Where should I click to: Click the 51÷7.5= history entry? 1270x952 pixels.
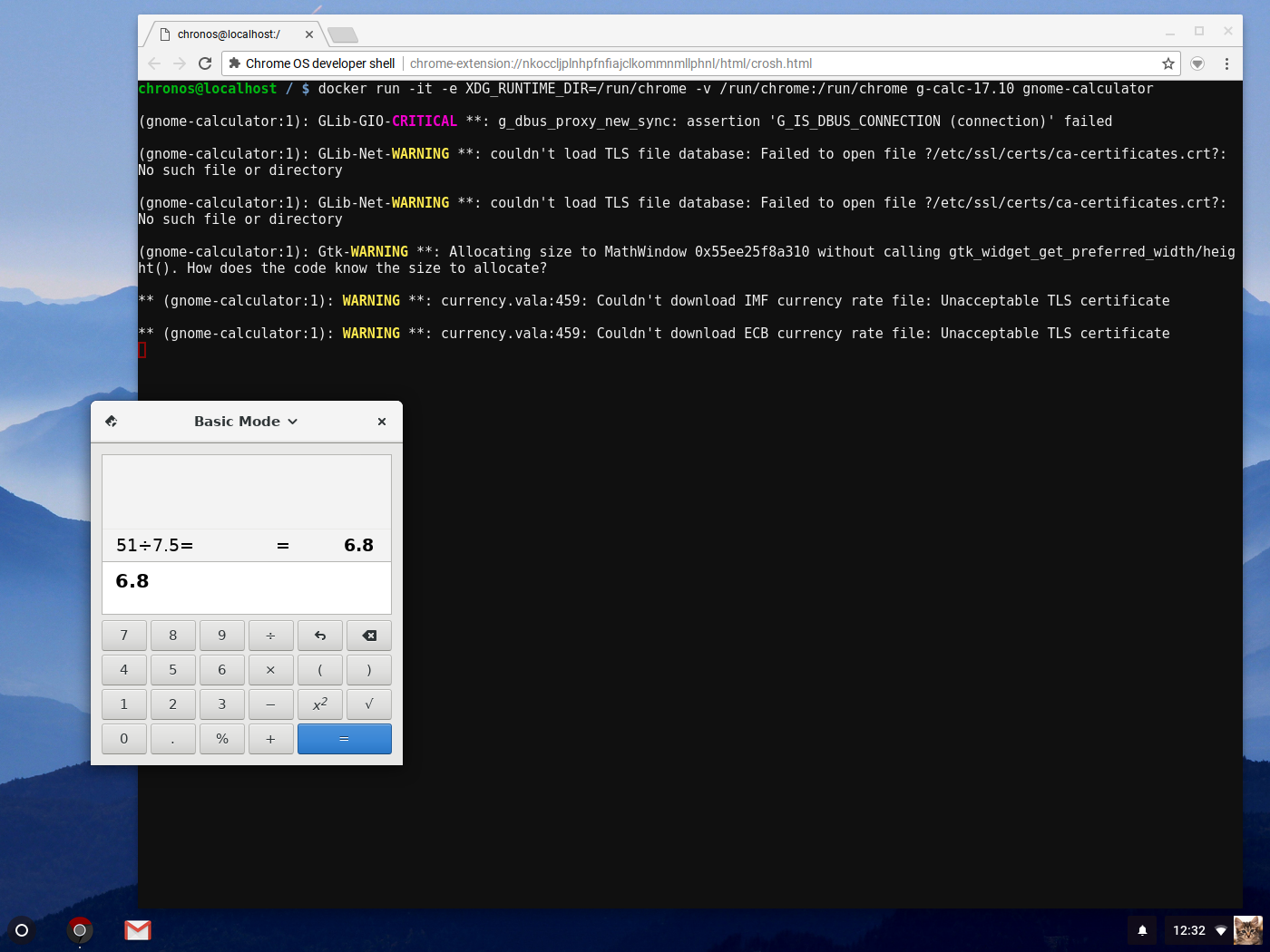pos(155,546)
